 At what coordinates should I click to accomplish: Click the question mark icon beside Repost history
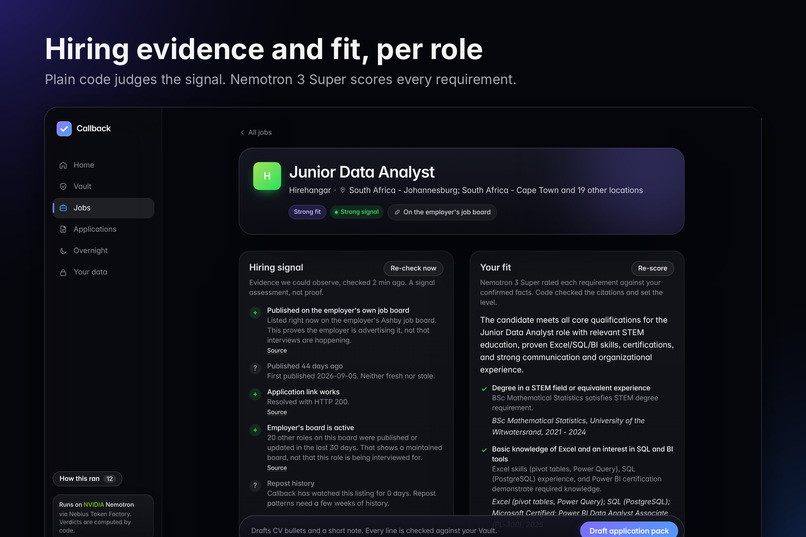click(255, 485)
